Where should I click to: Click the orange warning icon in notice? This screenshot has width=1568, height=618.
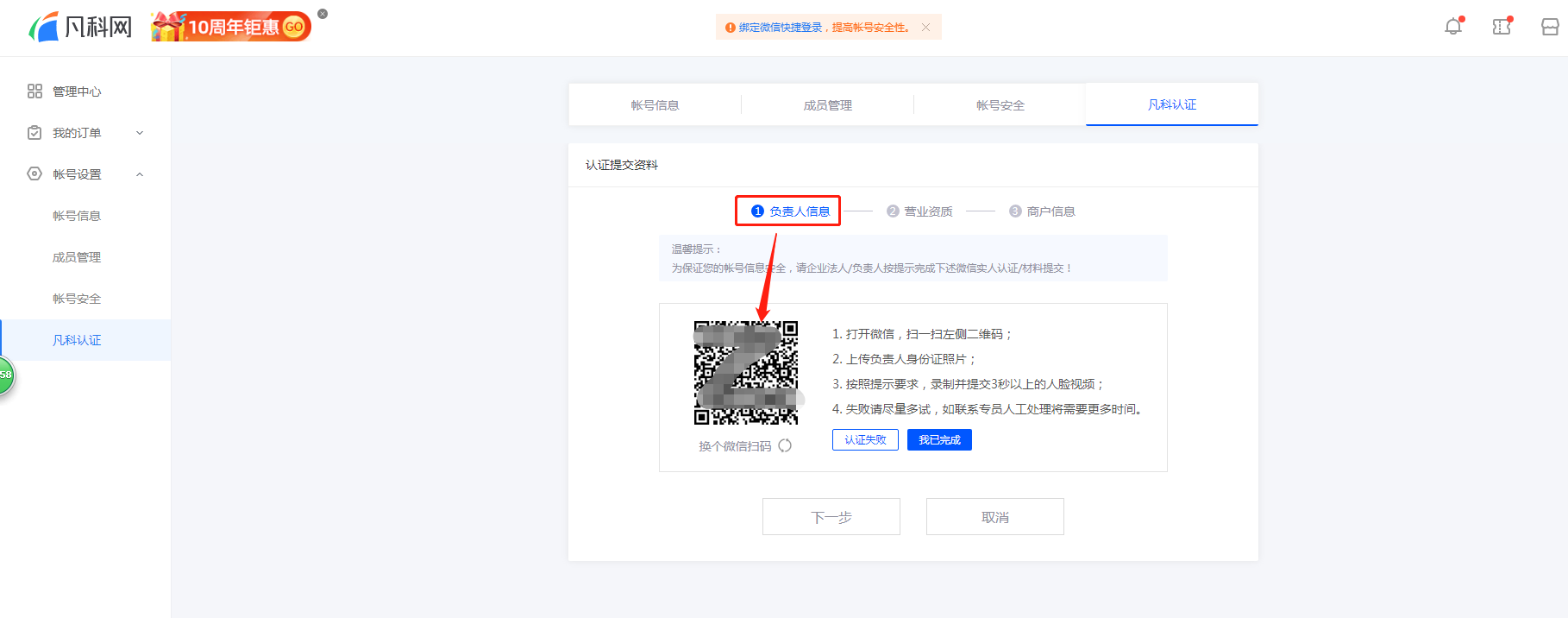click(x=731, y=28)
